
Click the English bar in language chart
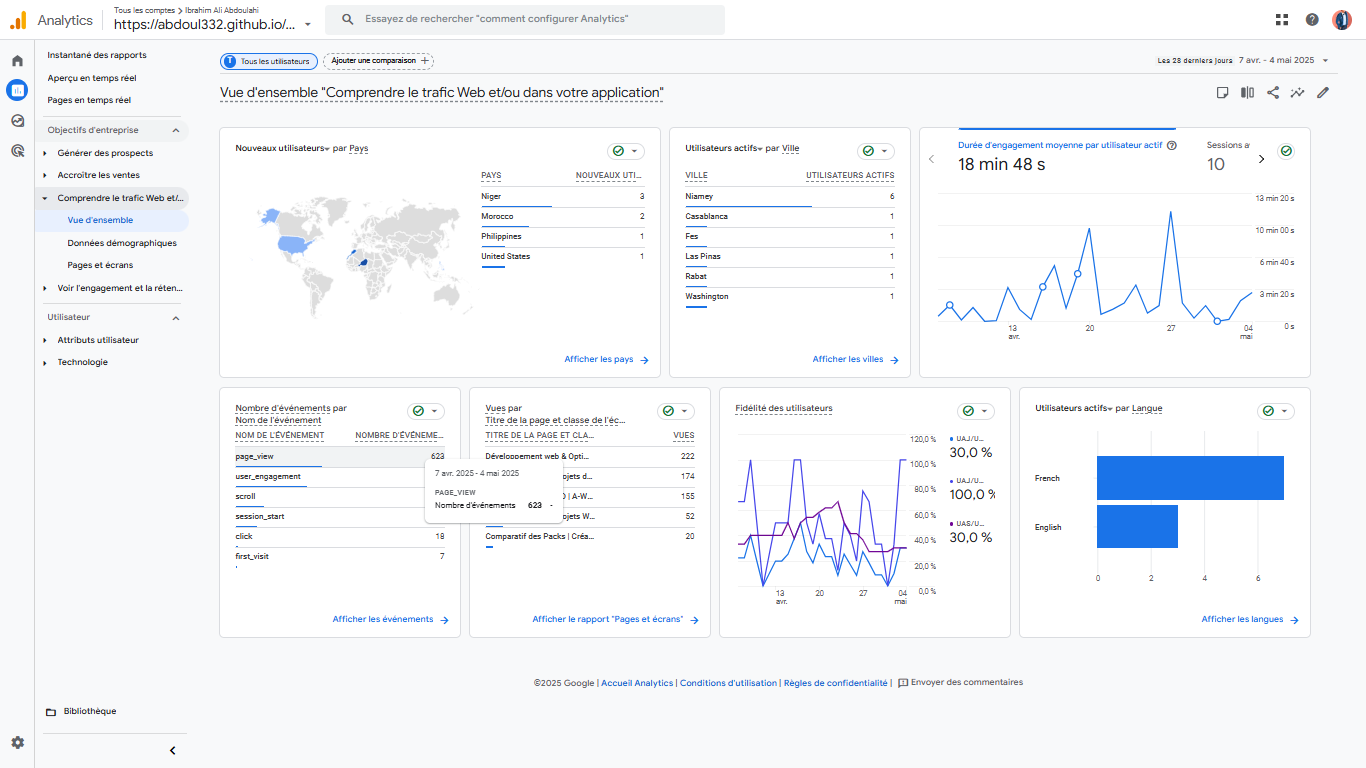(1137, 526)
